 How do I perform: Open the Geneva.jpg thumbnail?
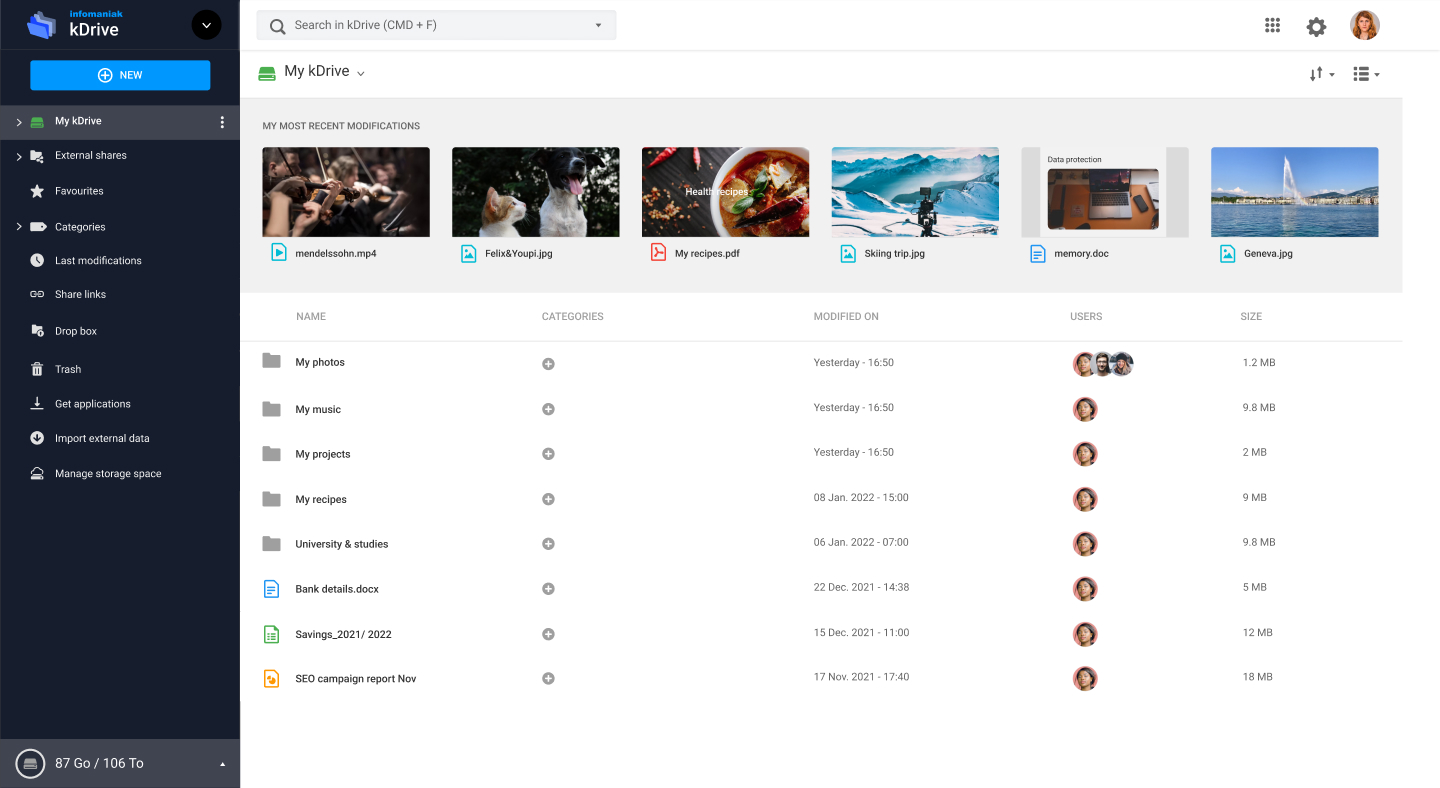coord(1294,191)
